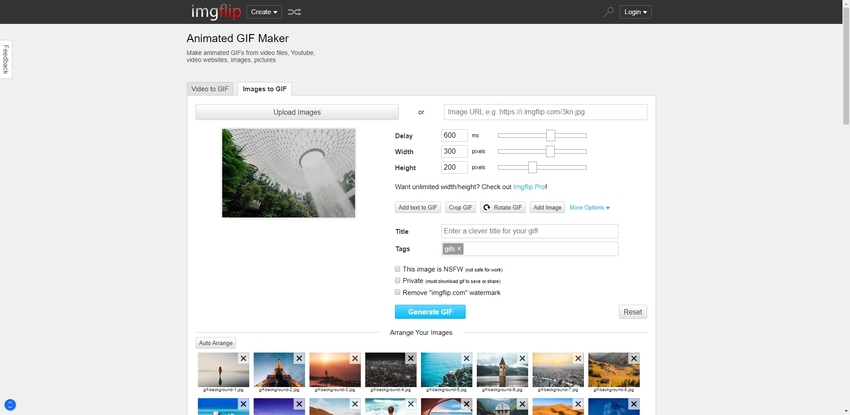This screenshot has width=850, height=415.
Task: Click the Rotate GIF button
Action: [x=503, y=208]
